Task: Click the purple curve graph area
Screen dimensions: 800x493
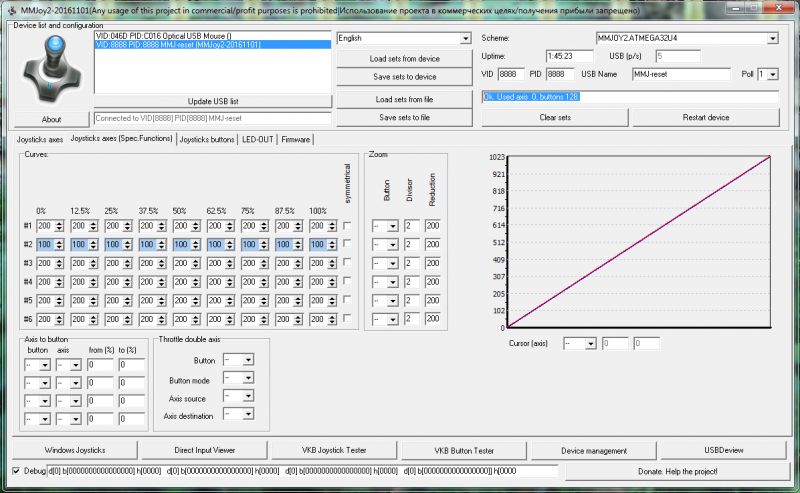Action: pyautogui.click(x=639, y=241)
